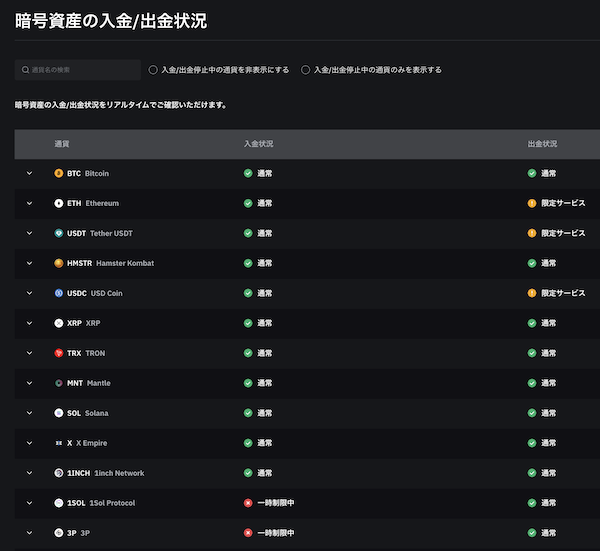Click USDC orange withdrawal warning icon

coord(532,293)
